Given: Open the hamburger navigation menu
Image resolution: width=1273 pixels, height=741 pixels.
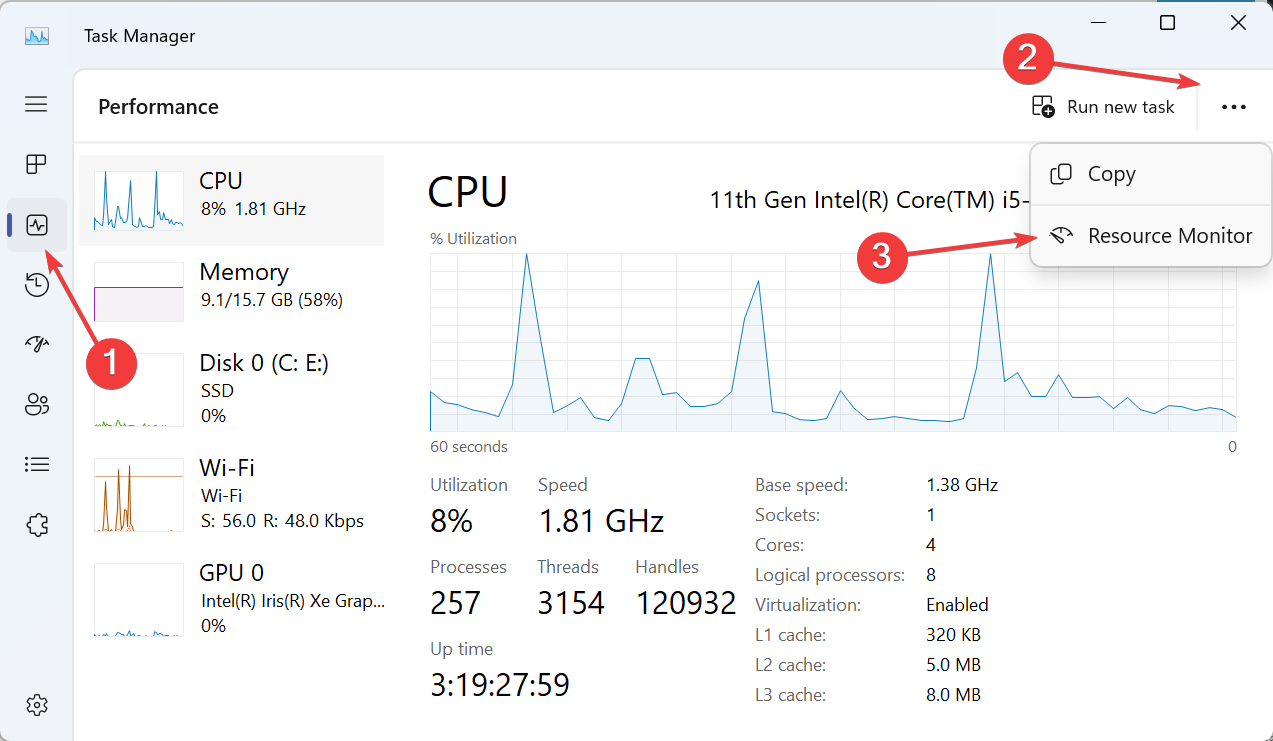Looking at the screenshot, I should 36,104.
